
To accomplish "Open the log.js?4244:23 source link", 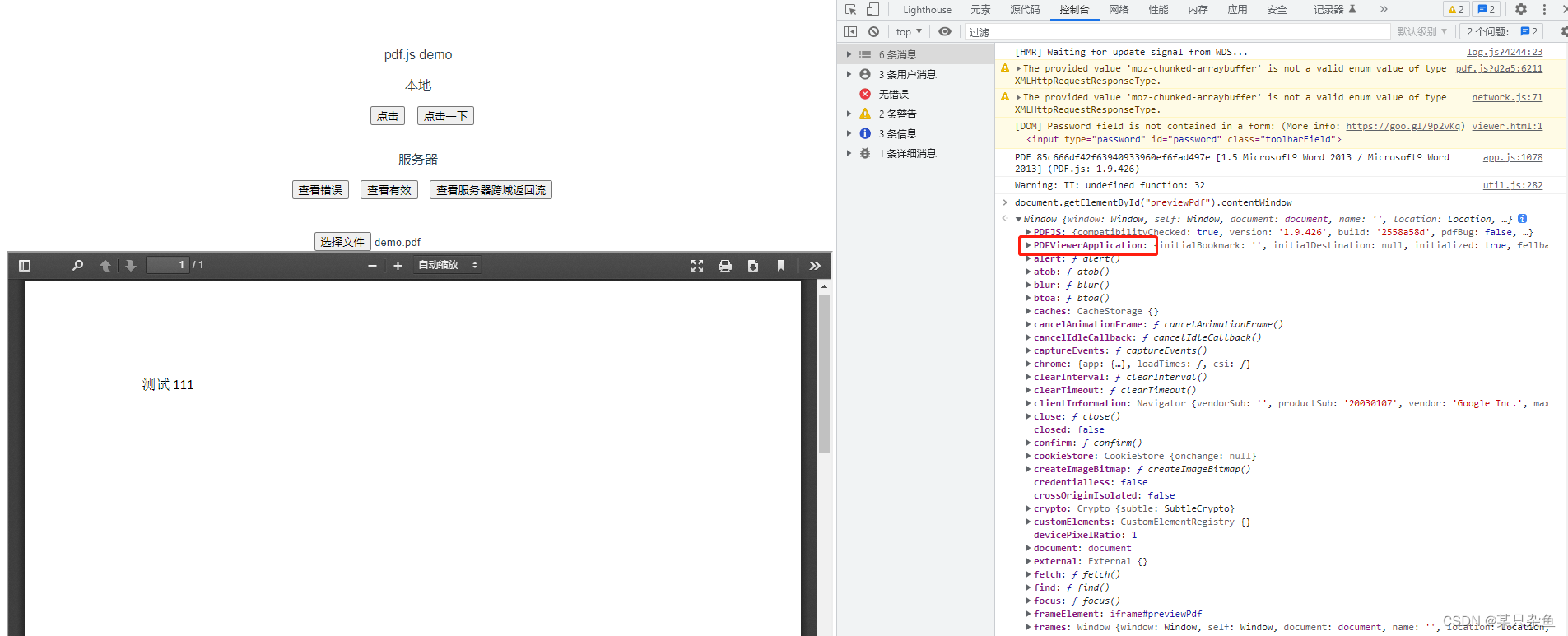I will pyautogui.click(x=1505, y=52).
